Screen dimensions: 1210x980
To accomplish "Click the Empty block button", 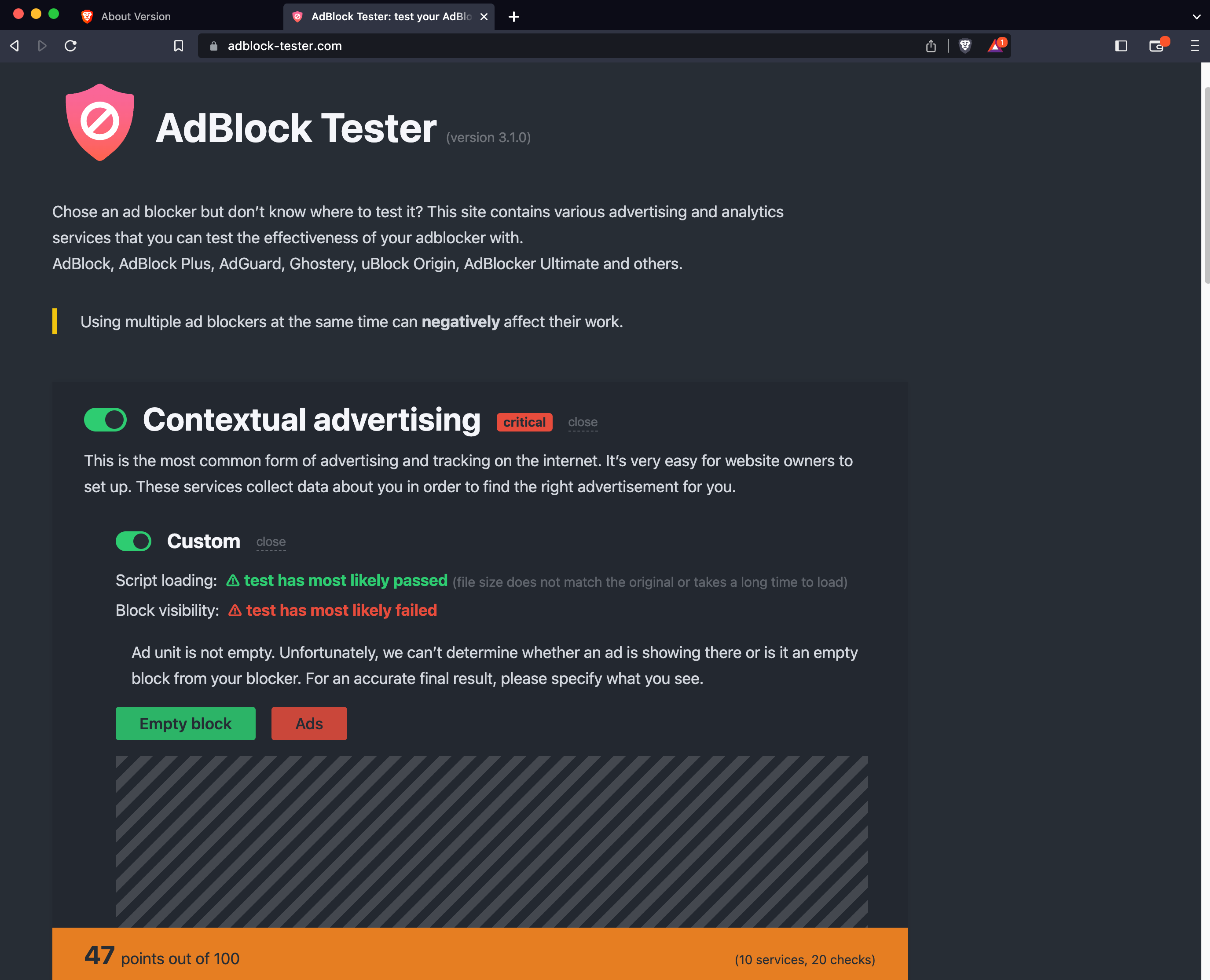I will tap(185, 723).
